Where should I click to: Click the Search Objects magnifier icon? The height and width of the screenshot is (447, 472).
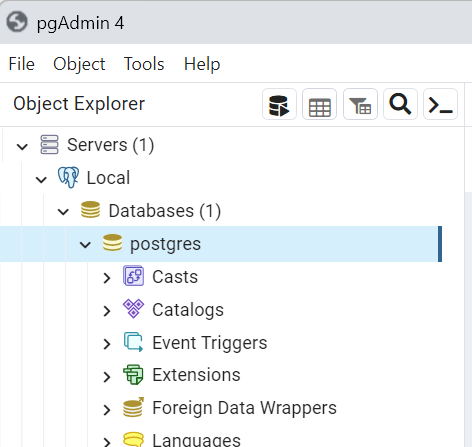pos(400,104)
